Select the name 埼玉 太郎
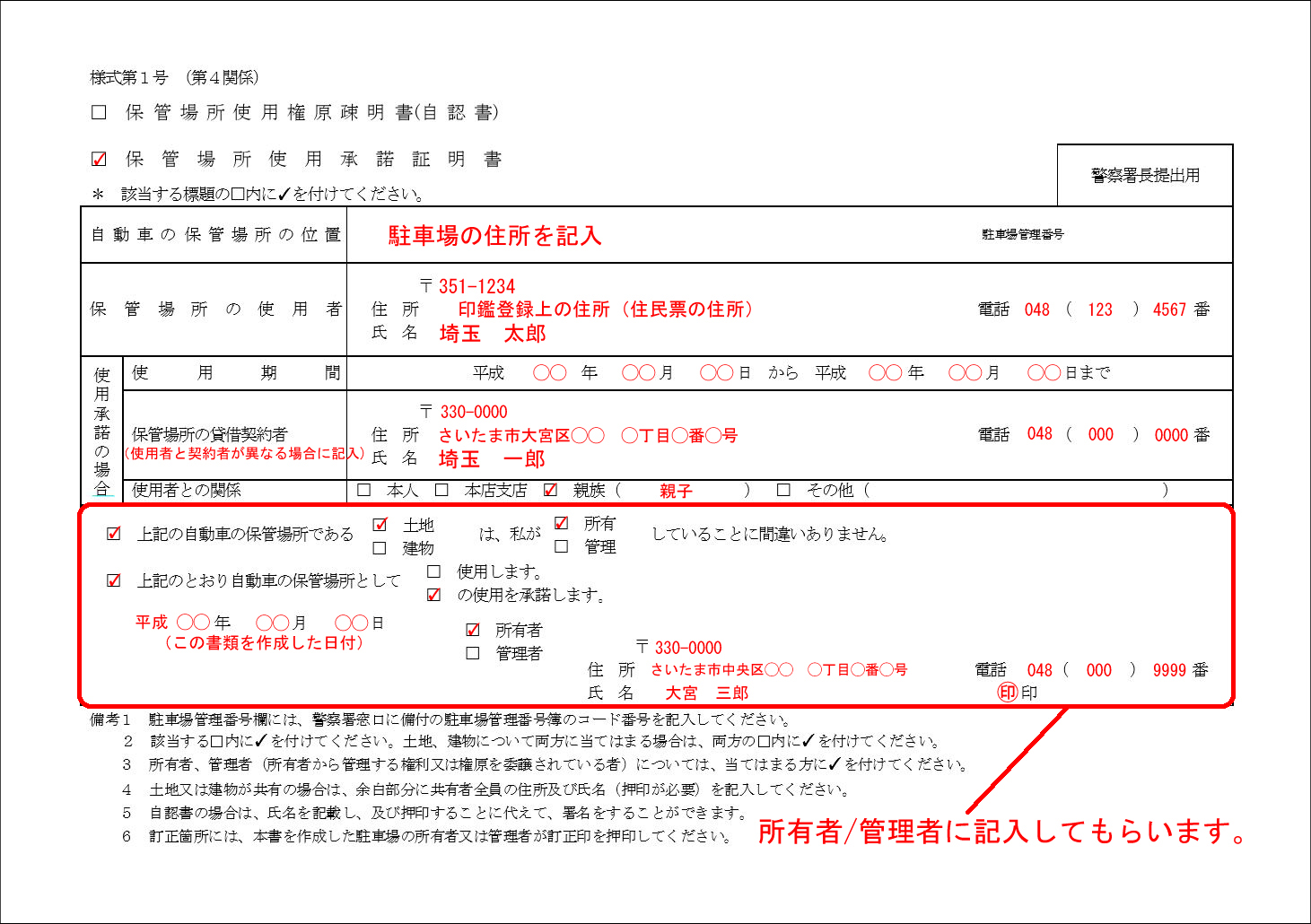Viewport: 1311px width, 924px height. pyautogui.click(x=493, y=334)
